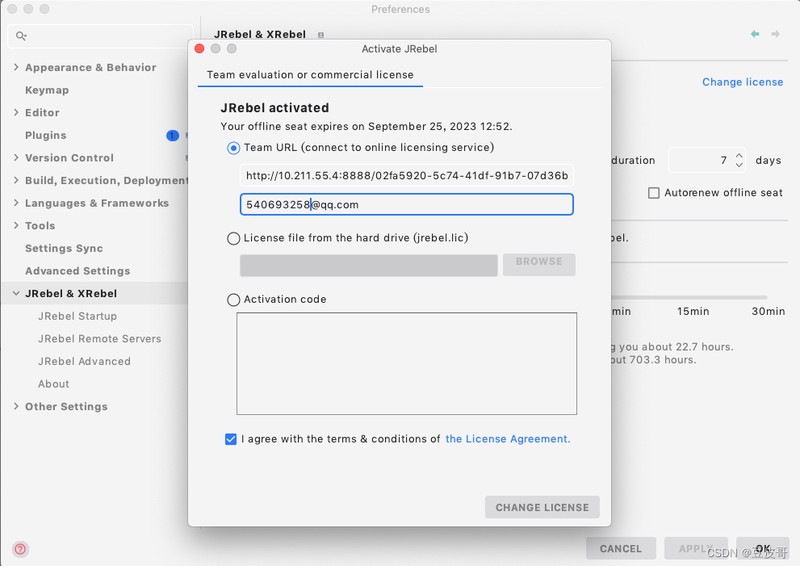Open Advanced Settings page
This screenshot has height=566, width=800.
(x=78, y=270)
